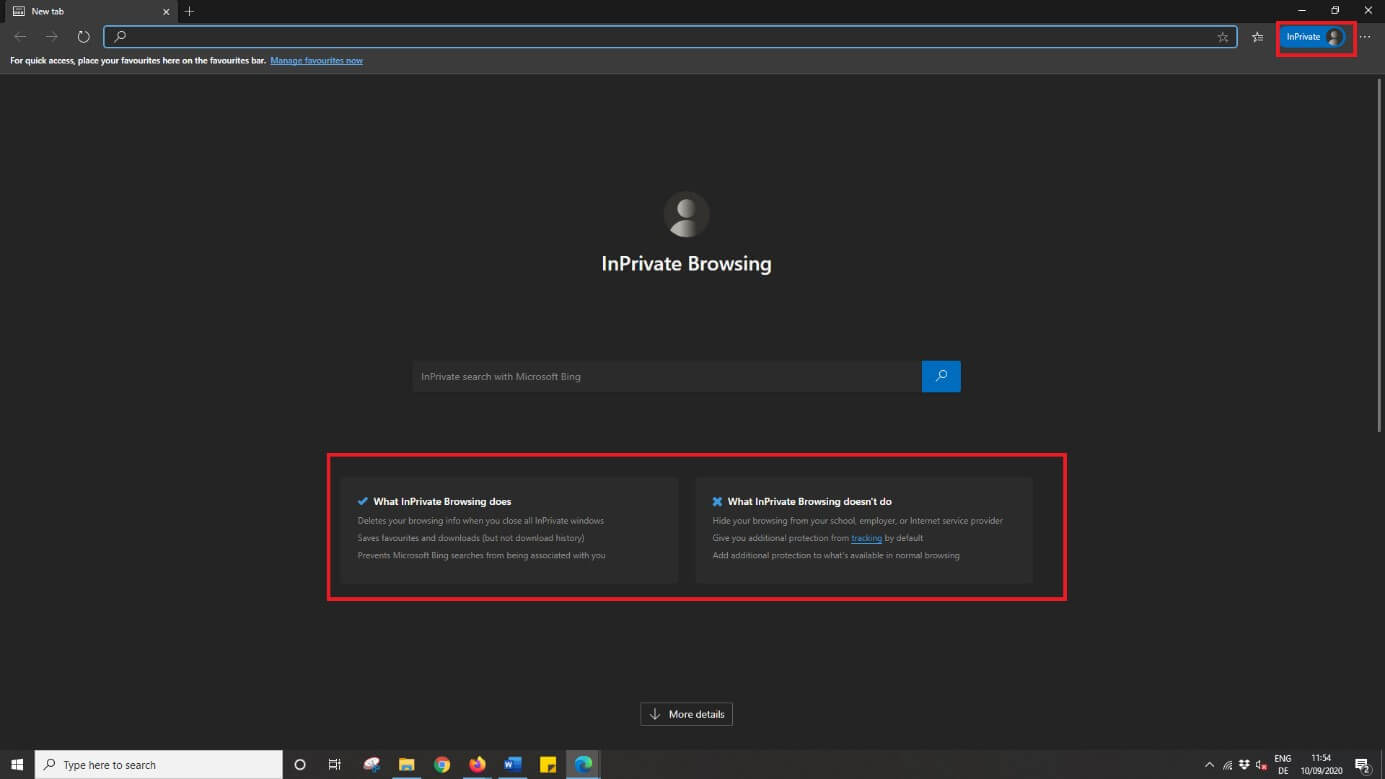
Task: Open Sticky Notes from taskbar
Action: click(x=548, y=765)
